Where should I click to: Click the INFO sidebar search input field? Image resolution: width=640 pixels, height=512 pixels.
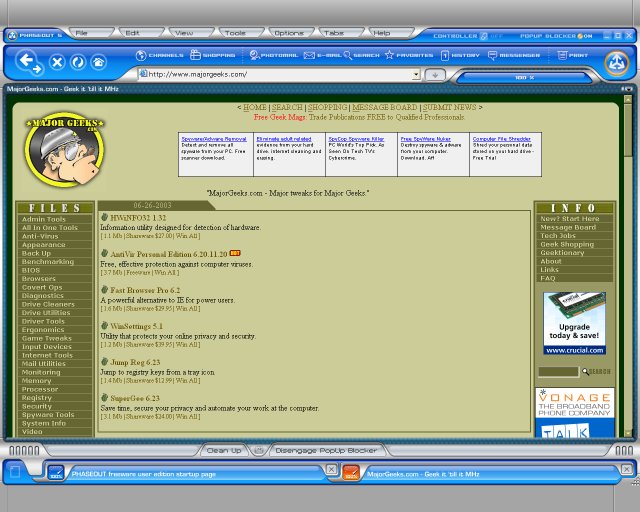(x=558, y=372)
